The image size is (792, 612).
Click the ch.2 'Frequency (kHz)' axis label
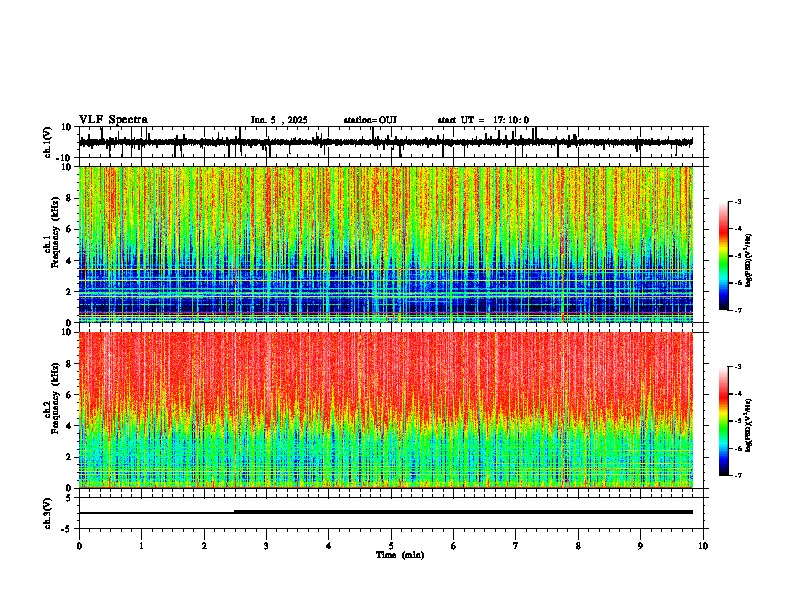coord(56,398)
